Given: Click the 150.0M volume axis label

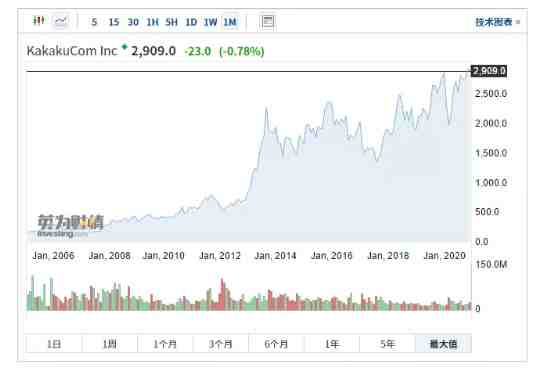Looking at the screenshot, I should click(x=491, y=265).
